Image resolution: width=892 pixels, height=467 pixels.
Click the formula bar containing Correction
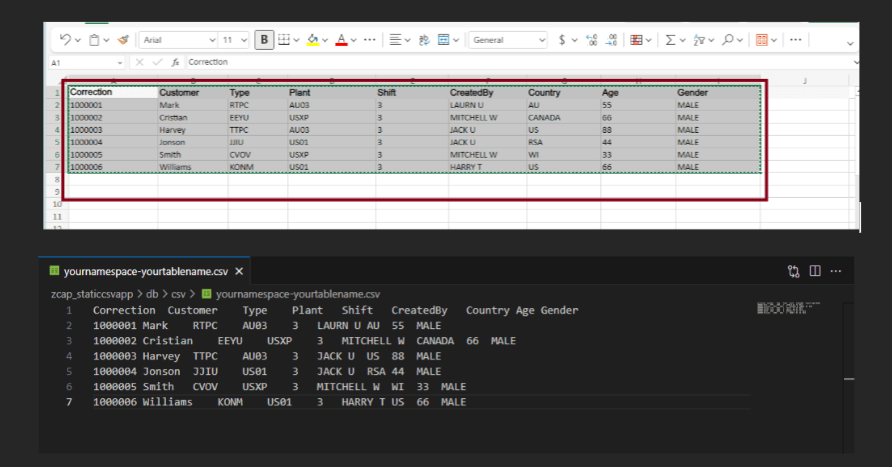coord(518,62)
